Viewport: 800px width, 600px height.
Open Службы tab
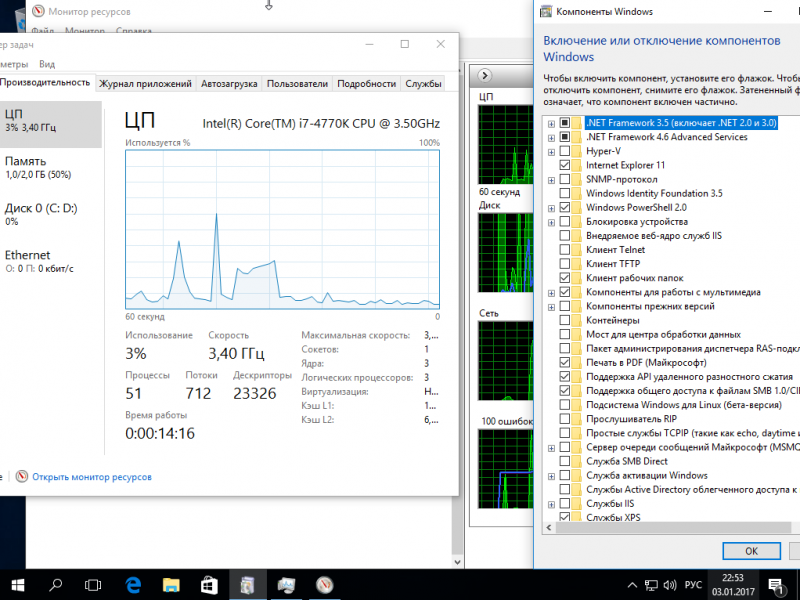(x=423, y=84)
